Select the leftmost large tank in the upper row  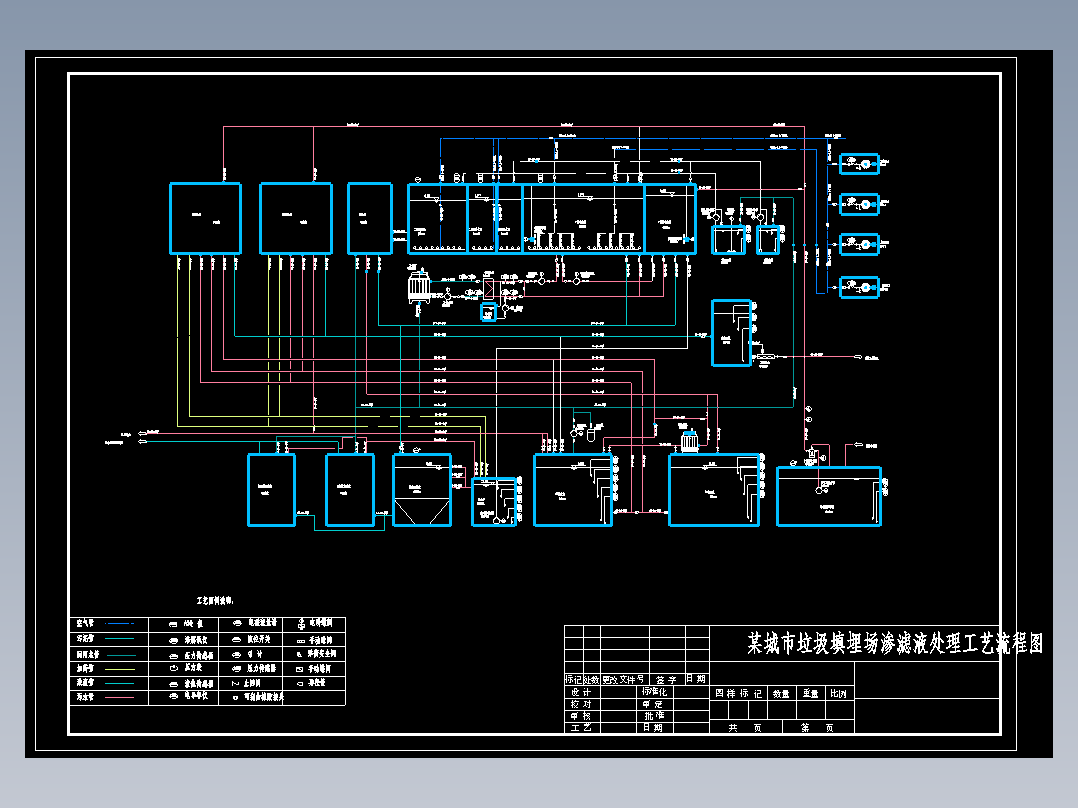click(x=206, y=219)
